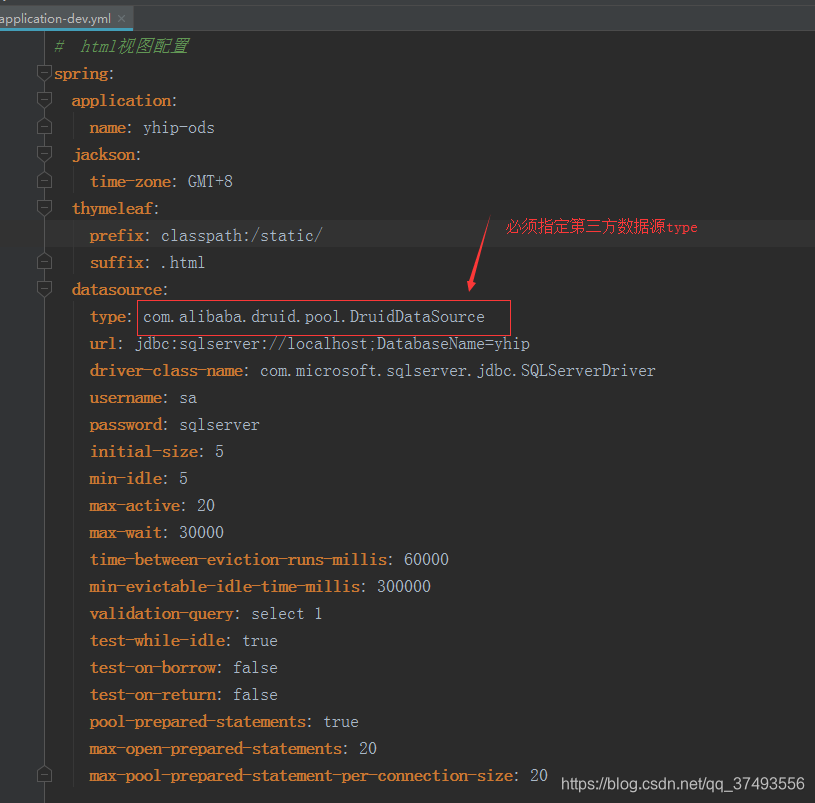
Task: Click the html视图配置 comment line
Action: [122, 46]
